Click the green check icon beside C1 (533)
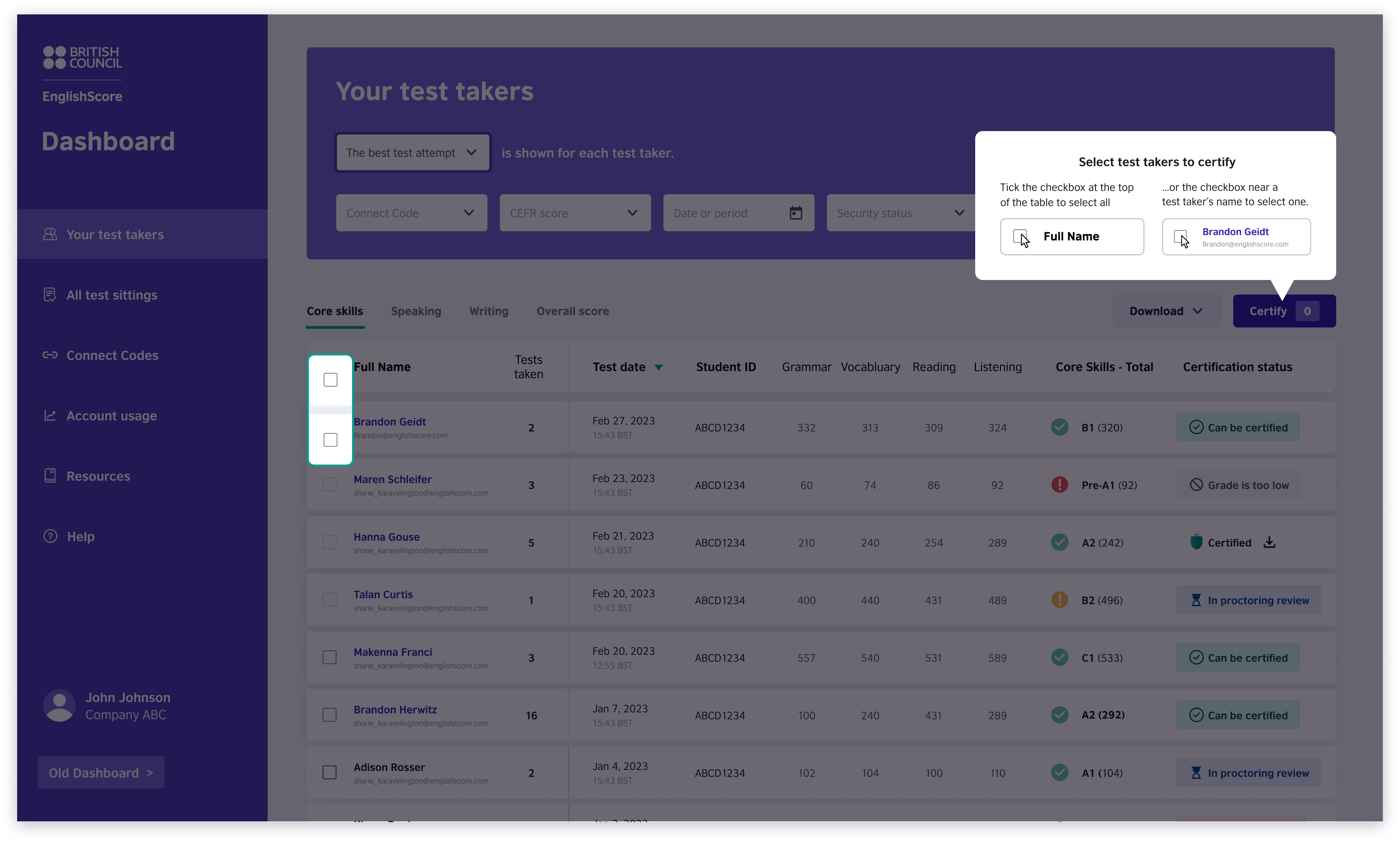The height and width of the screenshot is (842, 1400). (1059, 657)
